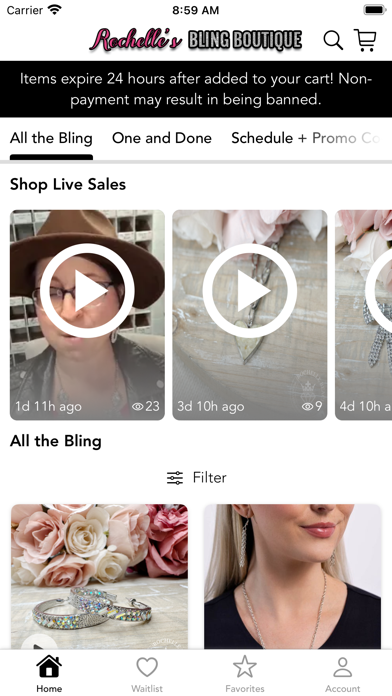Open the 4d 10h ago live sale card
Viewport: 392px width, 696px height.
364,315
